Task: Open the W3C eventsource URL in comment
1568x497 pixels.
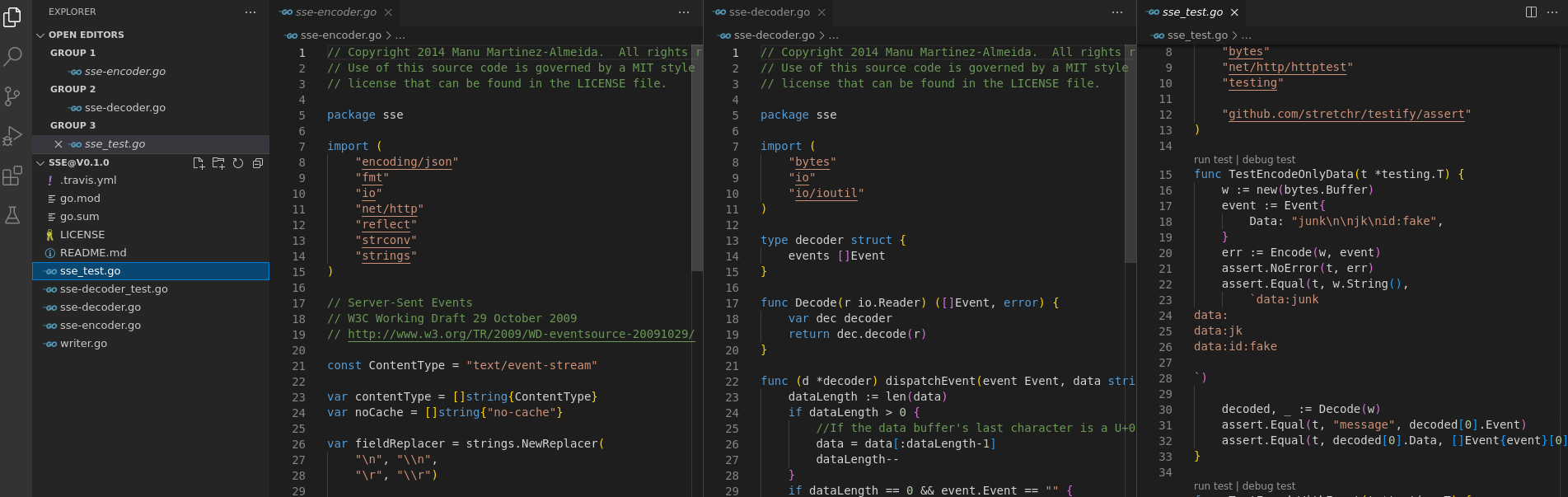Action: point(521,335)
